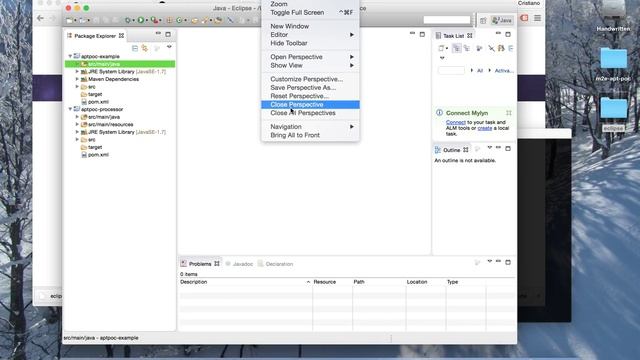Expand Maven Dependencies node

77,79
